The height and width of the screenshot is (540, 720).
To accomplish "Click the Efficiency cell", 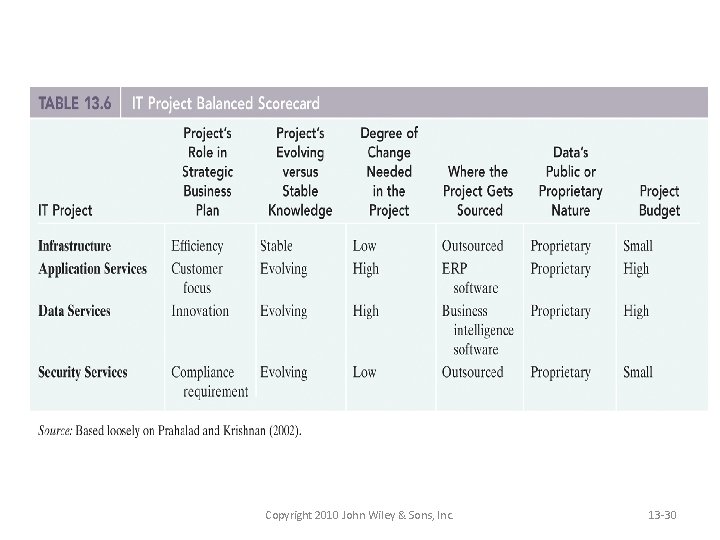I will [197, 246].
